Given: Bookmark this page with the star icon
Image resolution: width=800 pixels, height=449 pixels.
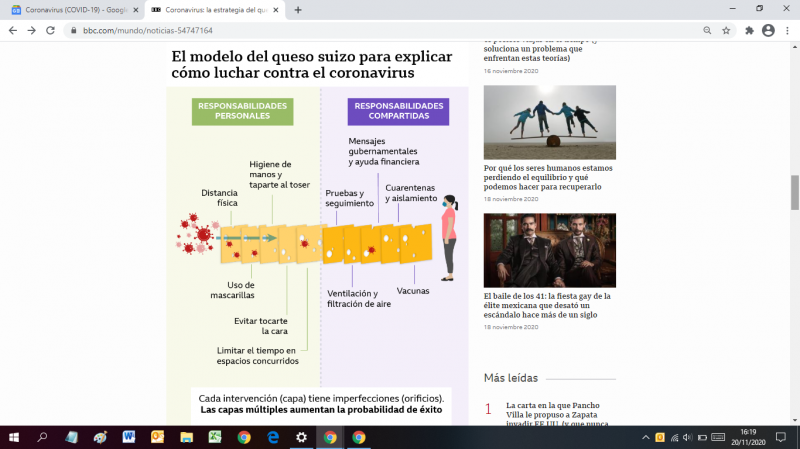Looking at the screenshot, I should pos(726,30).
